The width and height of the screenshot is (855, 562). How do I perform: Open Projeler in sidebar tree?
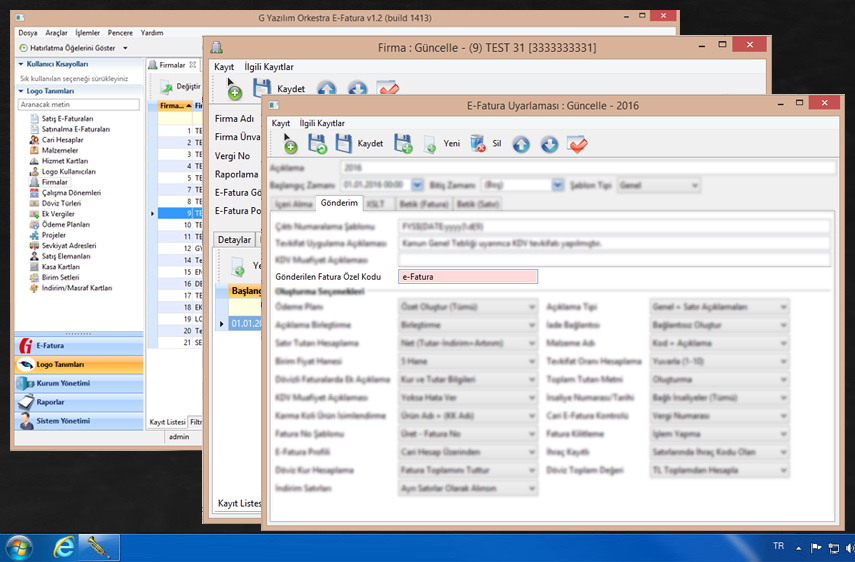click(x=53, y=235)
